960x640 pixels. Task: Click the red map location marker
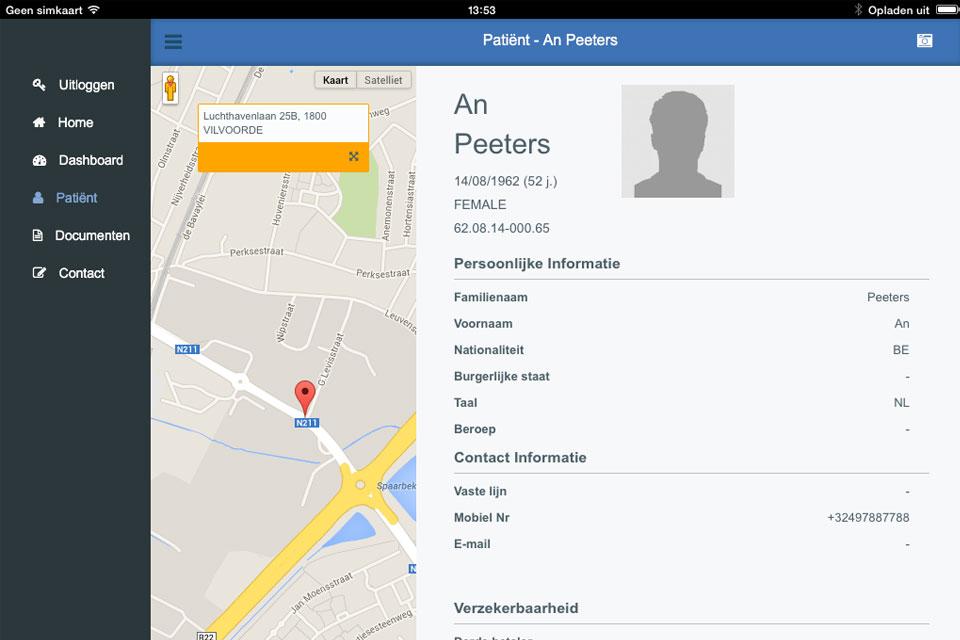pyautogui.click(x=305, y=397)
